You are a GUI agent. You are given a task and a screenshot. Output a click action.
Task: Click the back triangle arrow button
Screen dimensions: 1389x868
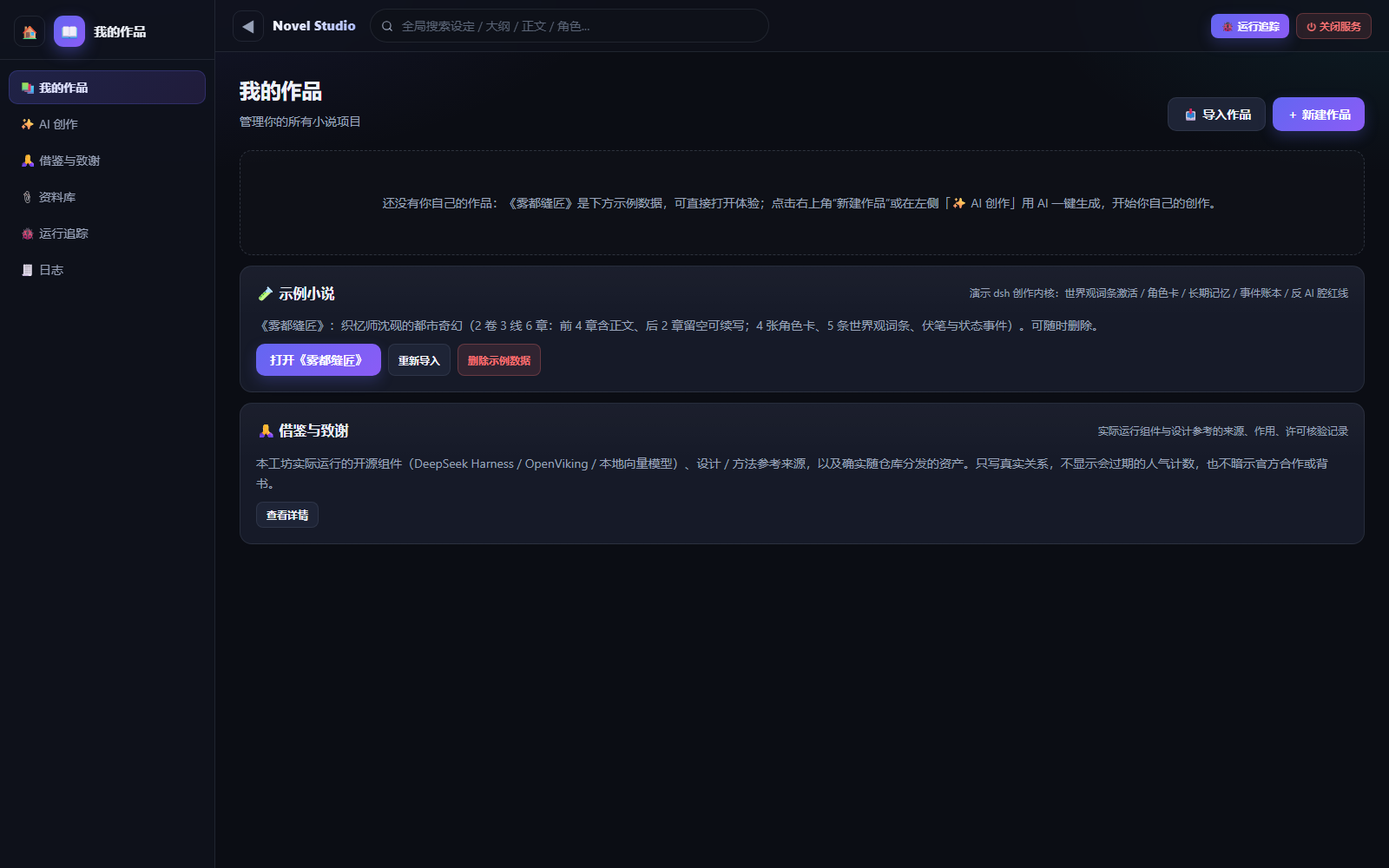click(x=248, y=26)
